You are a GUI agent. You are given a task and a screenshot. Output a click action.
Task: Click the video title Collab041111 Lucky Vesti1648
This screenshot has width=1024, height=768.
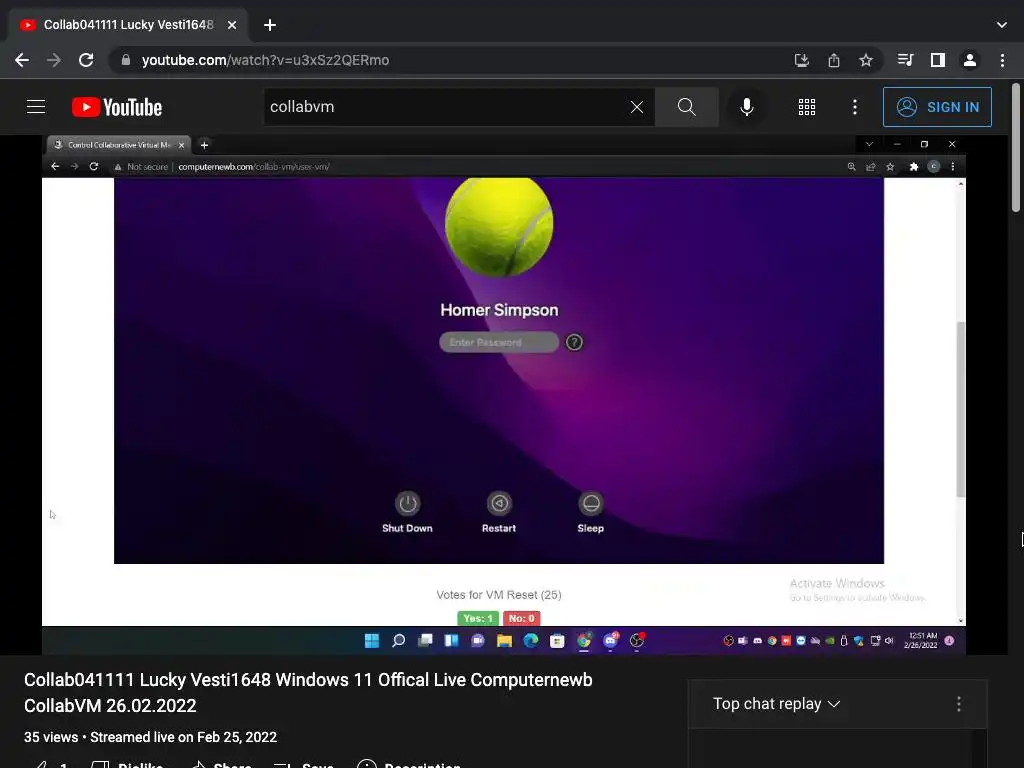coord(308,692)
